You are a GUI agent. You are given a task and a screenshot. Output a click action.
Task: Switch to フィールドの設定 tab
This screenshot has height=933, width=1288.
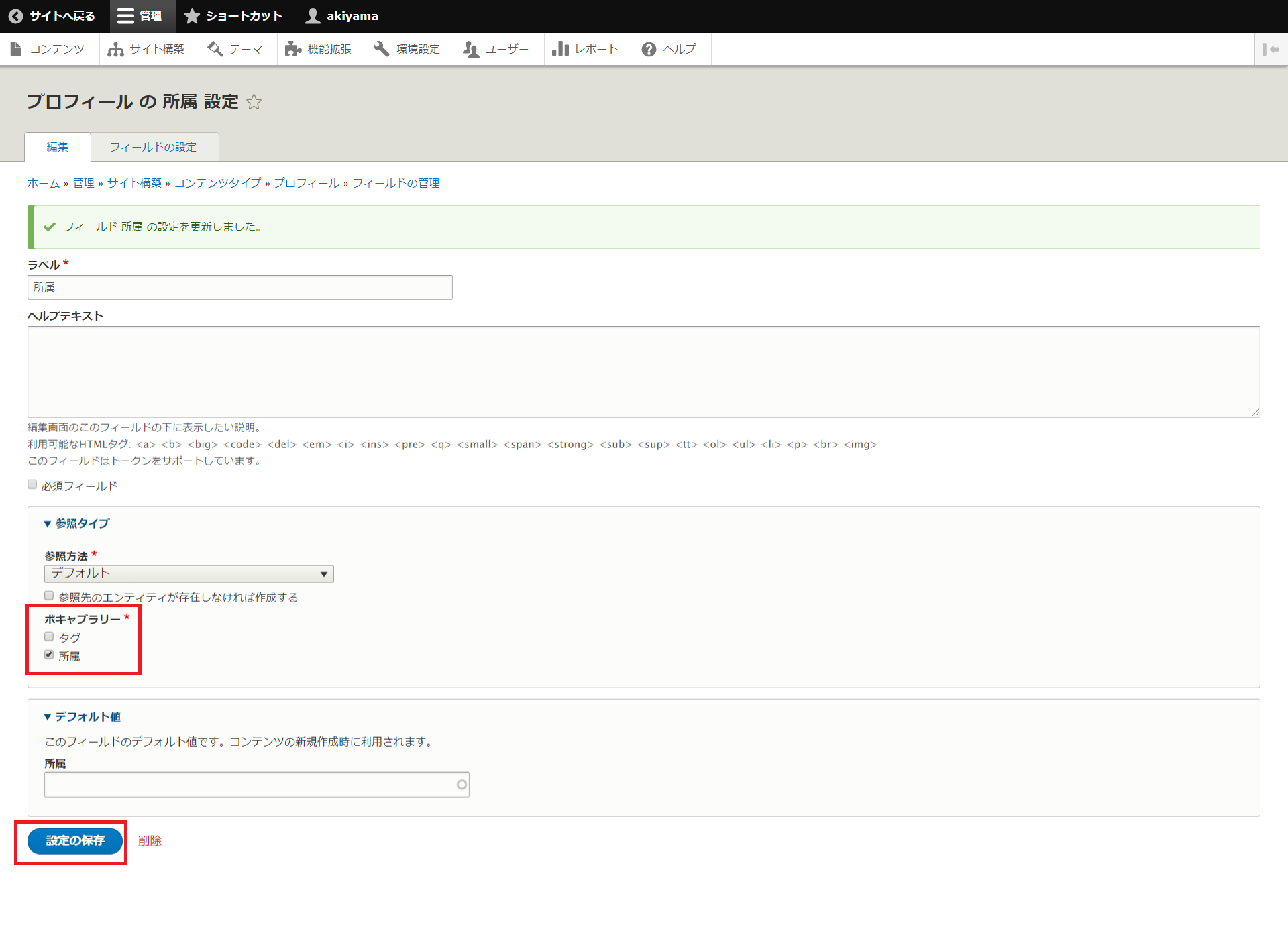pyautogui.click(x=154, y=147)
